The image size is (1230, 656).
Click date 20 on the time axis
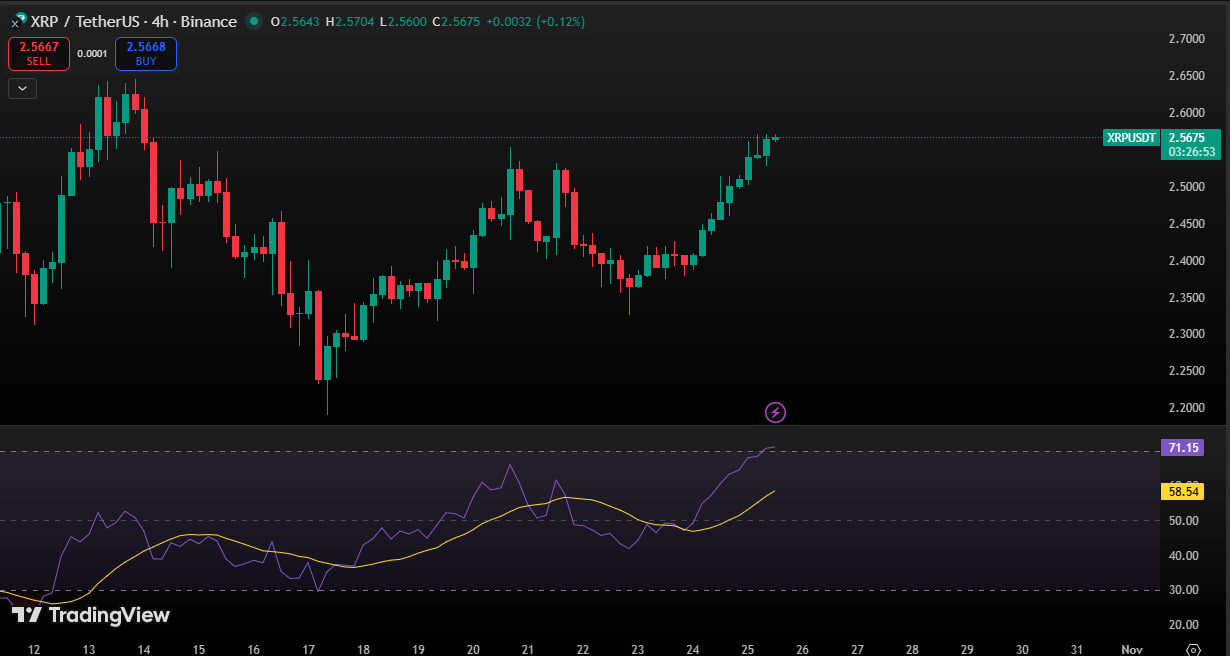474,649
